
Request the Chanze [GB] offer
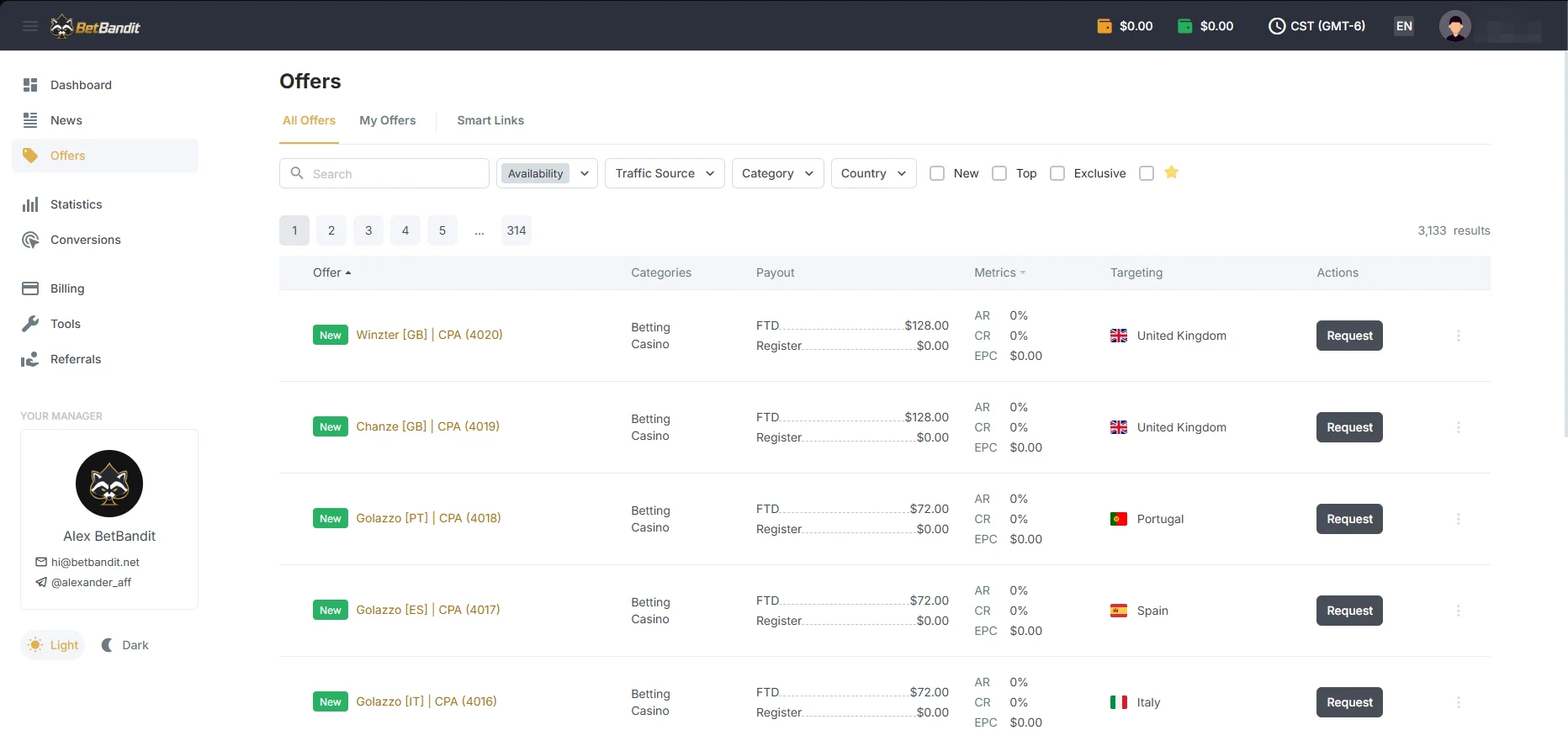coord(1349,427)
